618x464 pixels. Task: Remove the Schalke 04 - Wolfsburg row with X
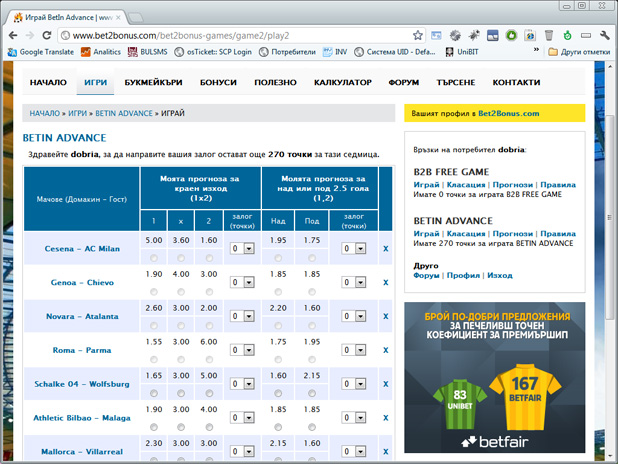click(x=385, y=384)
